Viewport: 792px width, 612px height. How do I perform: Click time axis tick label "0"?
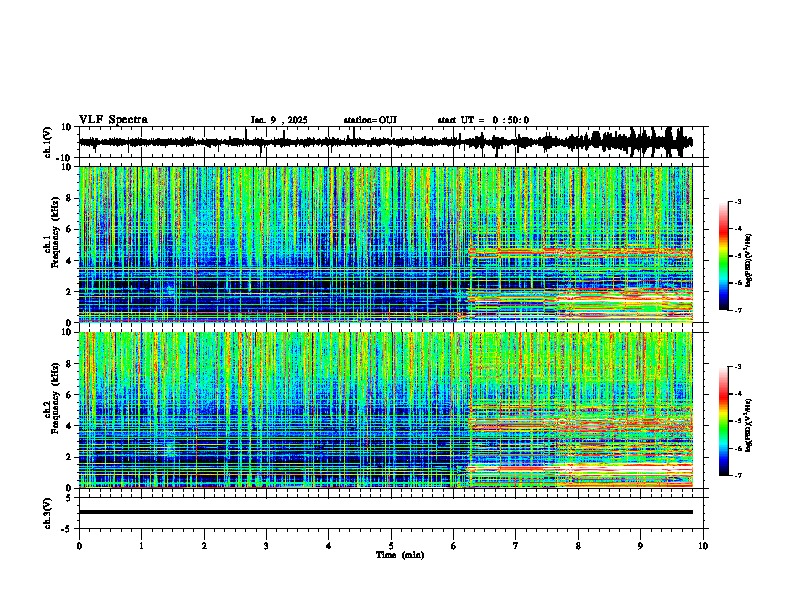79,546
